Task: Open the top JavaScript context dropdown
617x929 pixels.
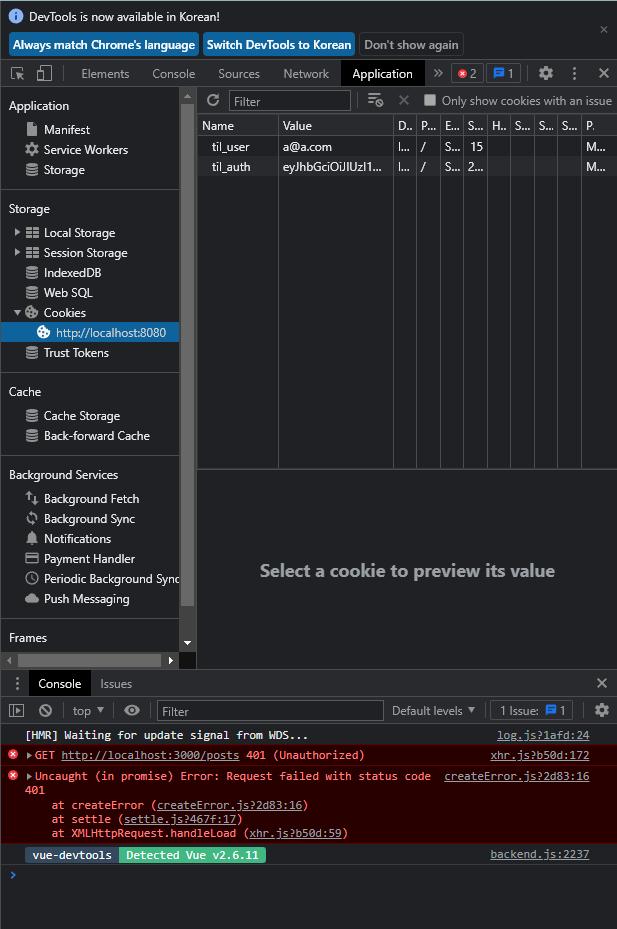Action: (88, 710)
